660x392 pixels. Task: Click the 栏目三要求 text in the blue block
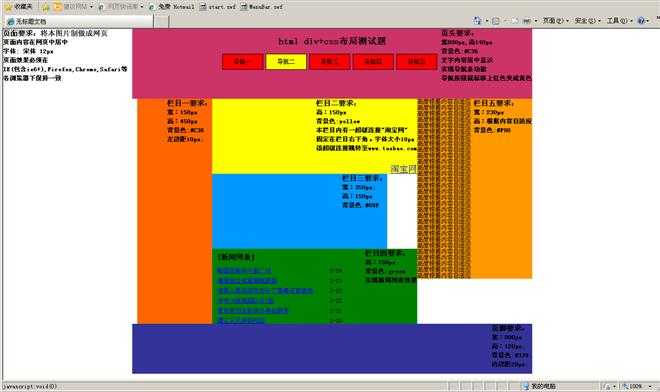click(x=362, y=179)
